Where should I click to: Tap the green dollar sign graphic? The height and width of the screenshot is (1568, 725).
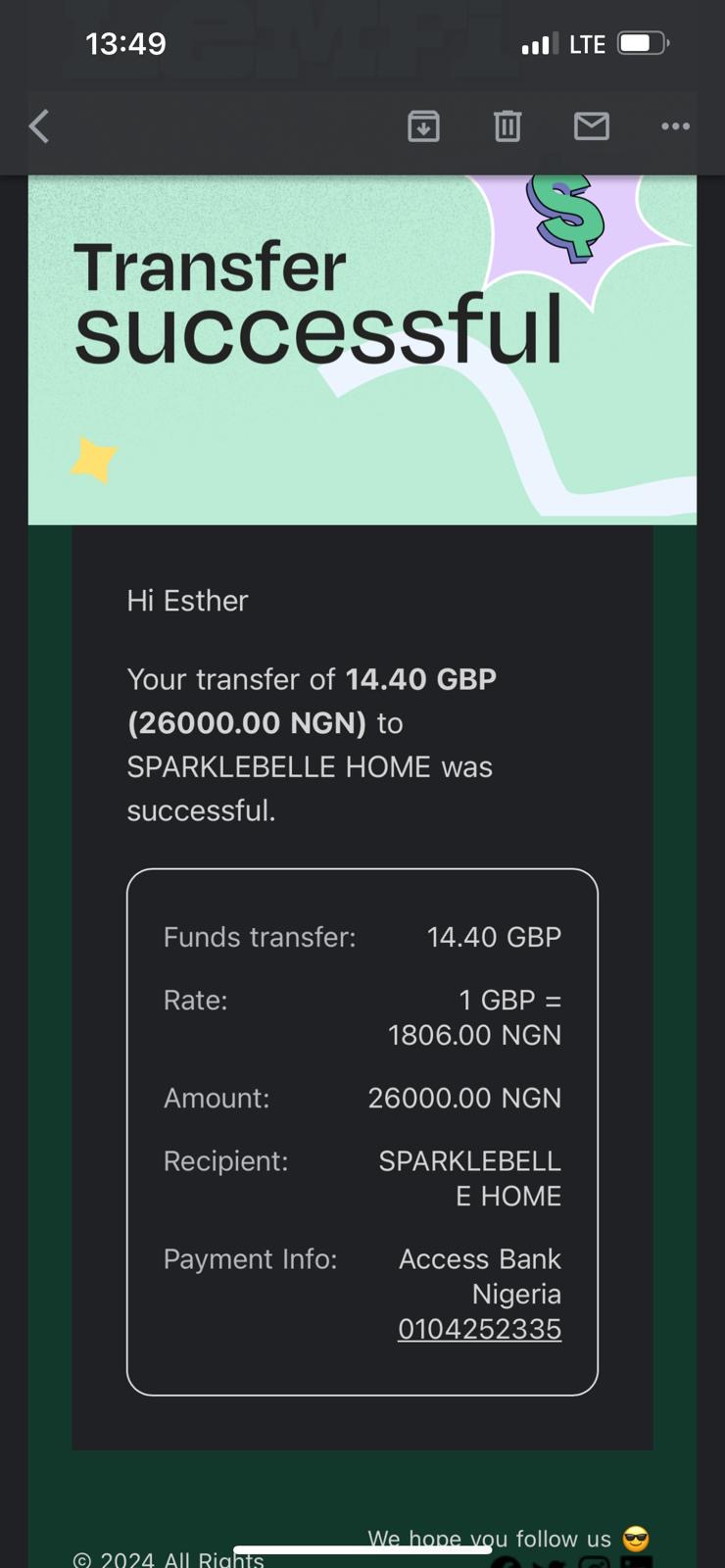click(x=564, y=217)
